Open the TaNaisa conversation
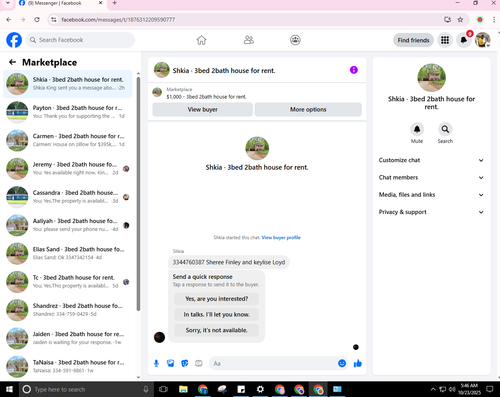 (x=68, y=366)
